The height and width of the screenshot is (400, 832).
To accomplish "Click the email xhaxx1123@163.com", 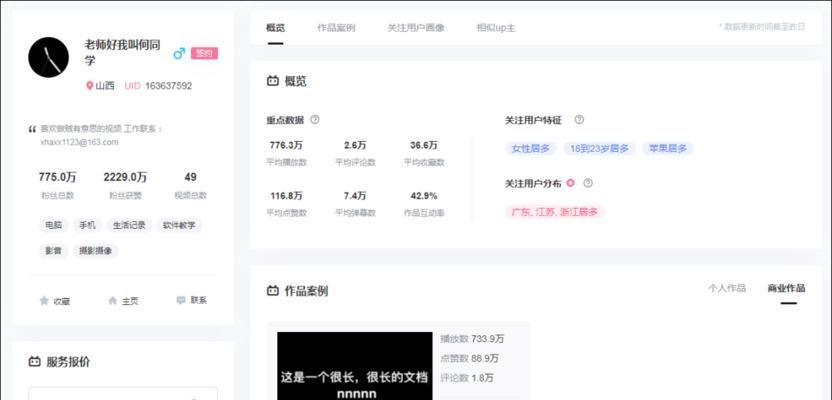I will click(80, 142).
